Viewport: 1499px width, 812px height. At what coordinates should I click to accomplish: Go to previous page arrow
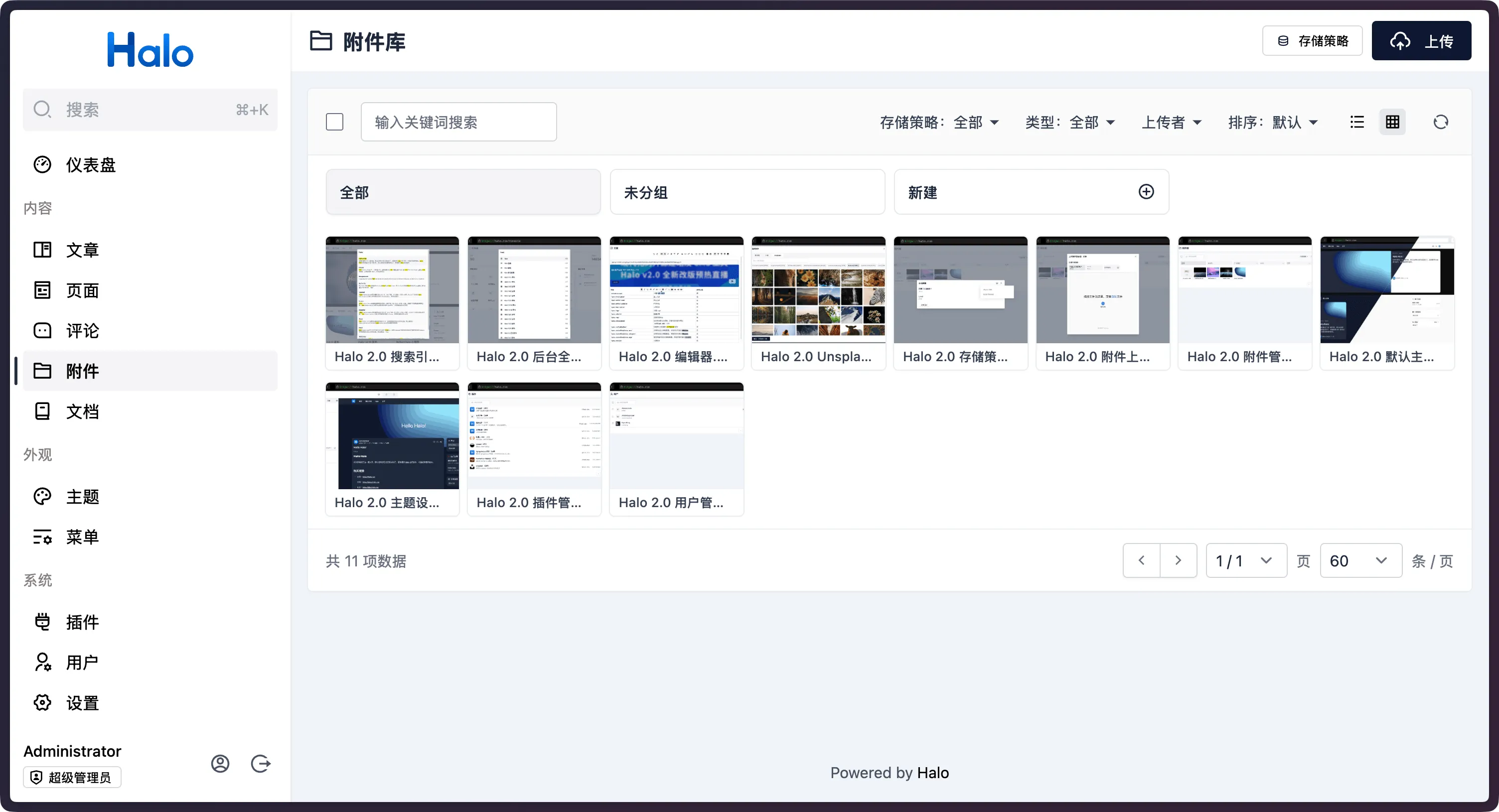pos(1141,561)
